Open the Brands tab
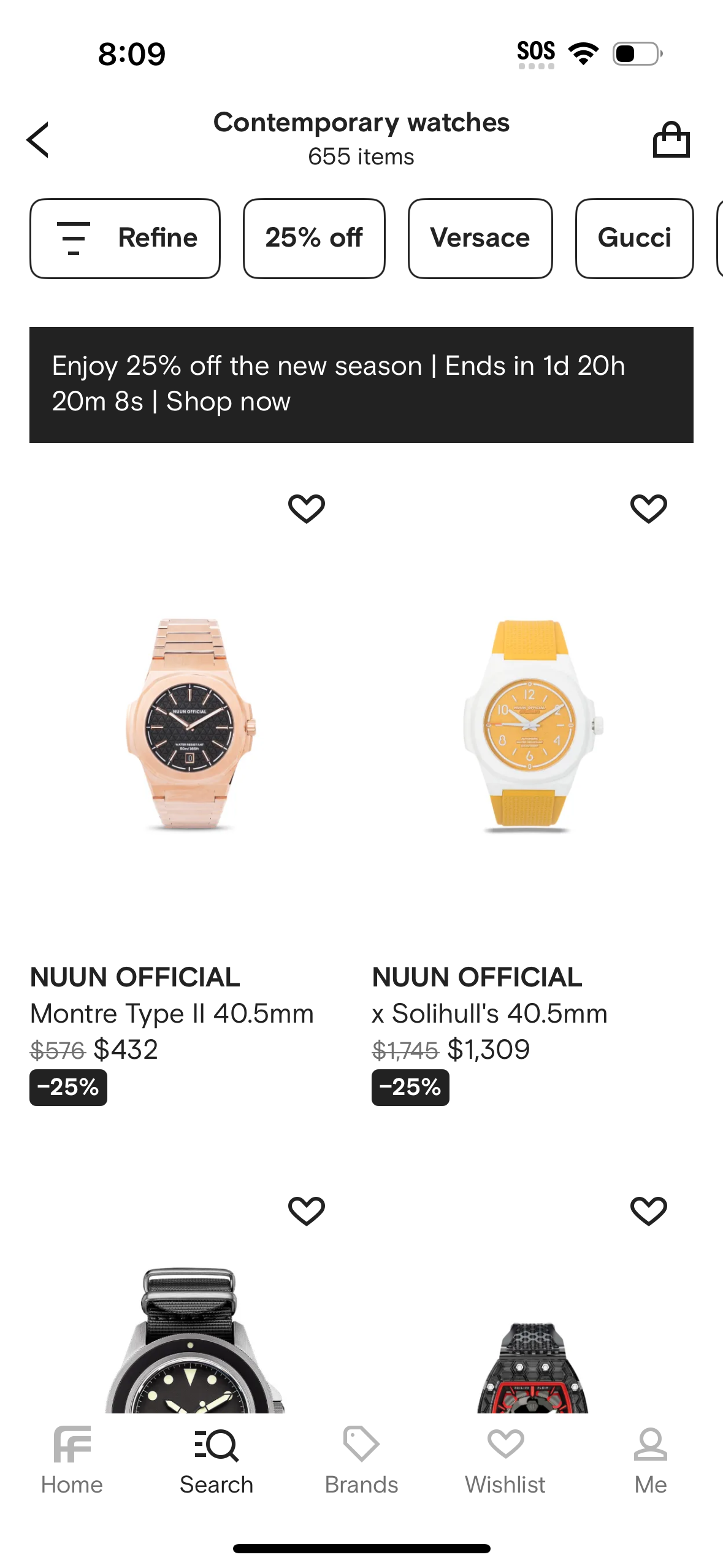723x1568 pixels. (x=361, y=1460)
